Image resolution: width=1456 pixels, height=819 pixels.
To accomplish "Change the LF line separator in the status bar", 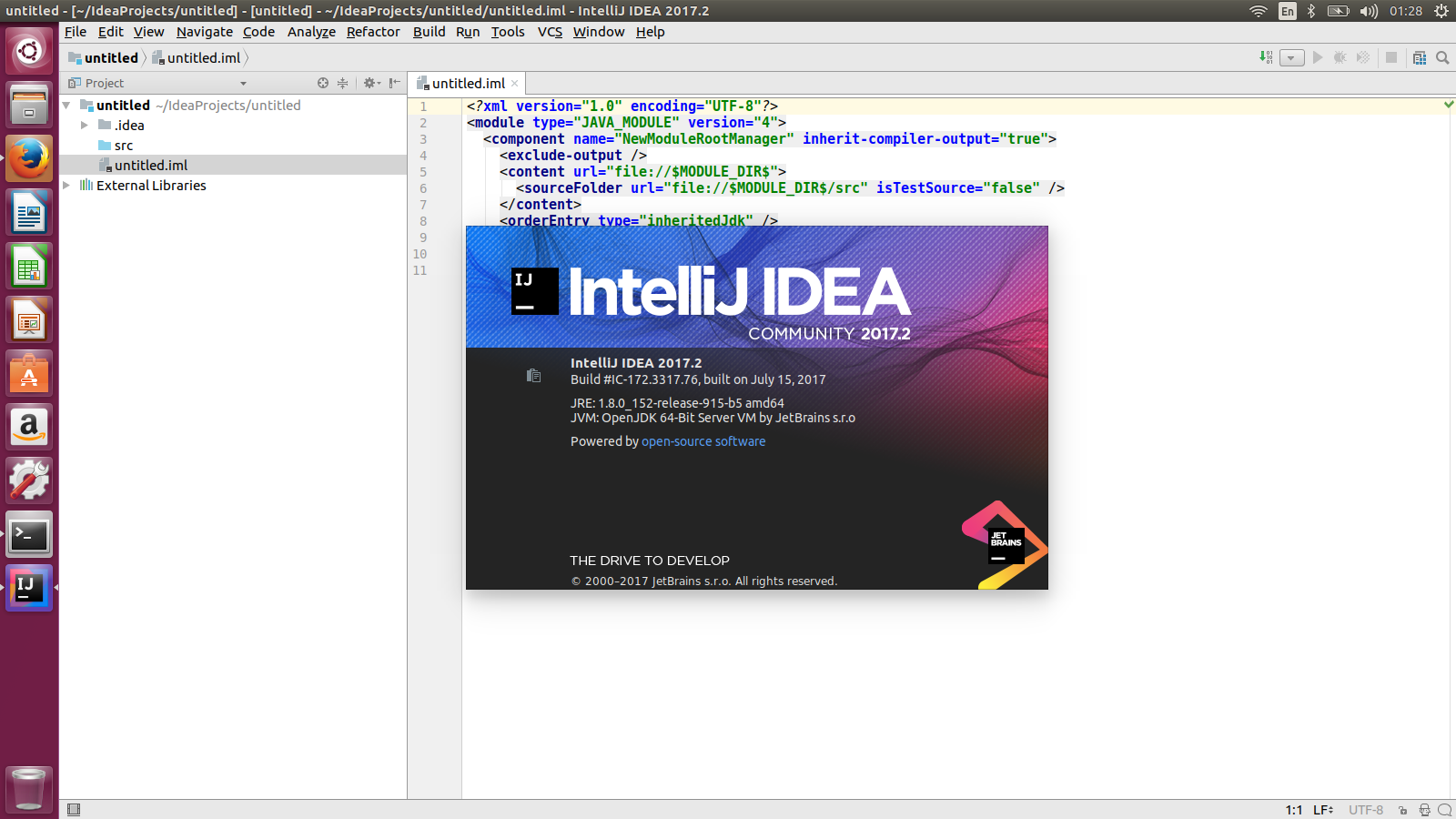I will [x=1321, y=809].
